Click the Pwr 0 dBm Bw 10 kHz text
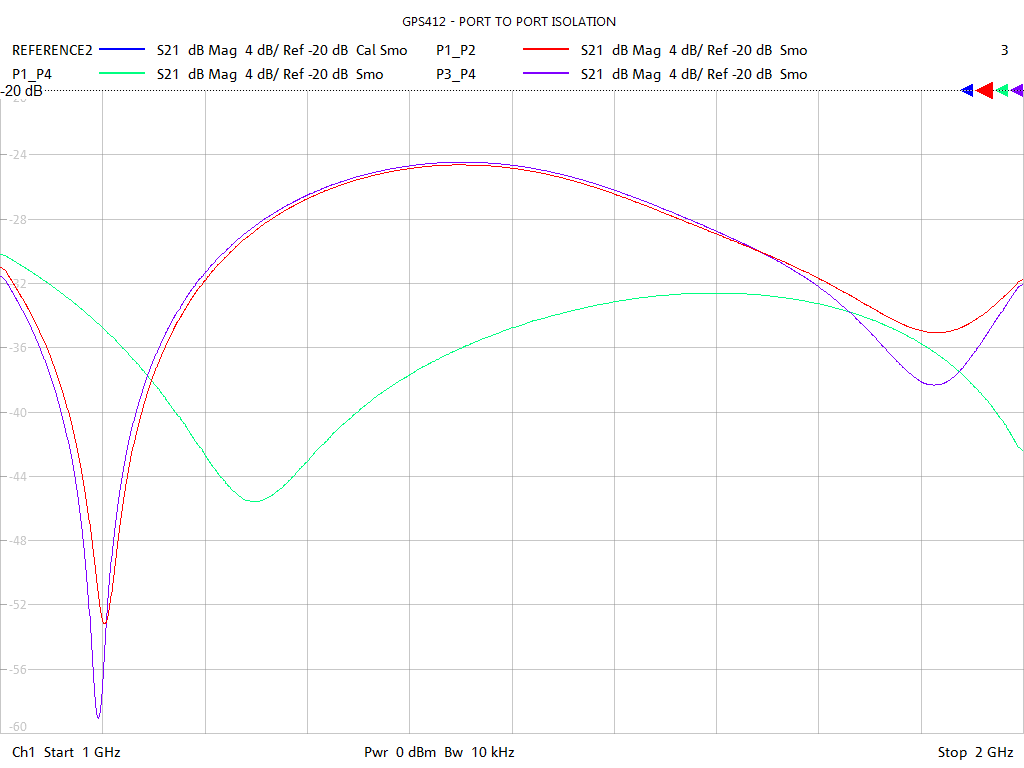1024x768 pixels. 439,752
